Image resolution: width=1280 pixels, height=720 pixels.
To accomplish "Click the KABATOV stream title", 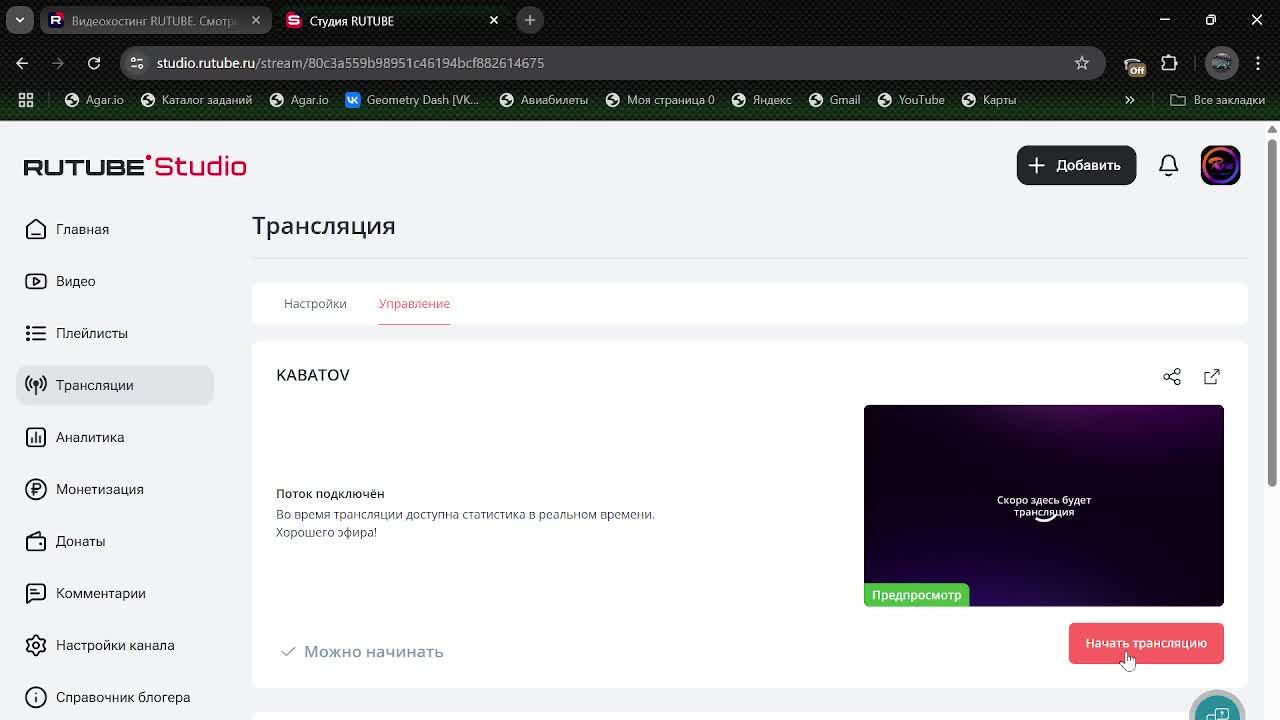I will 313,375.
